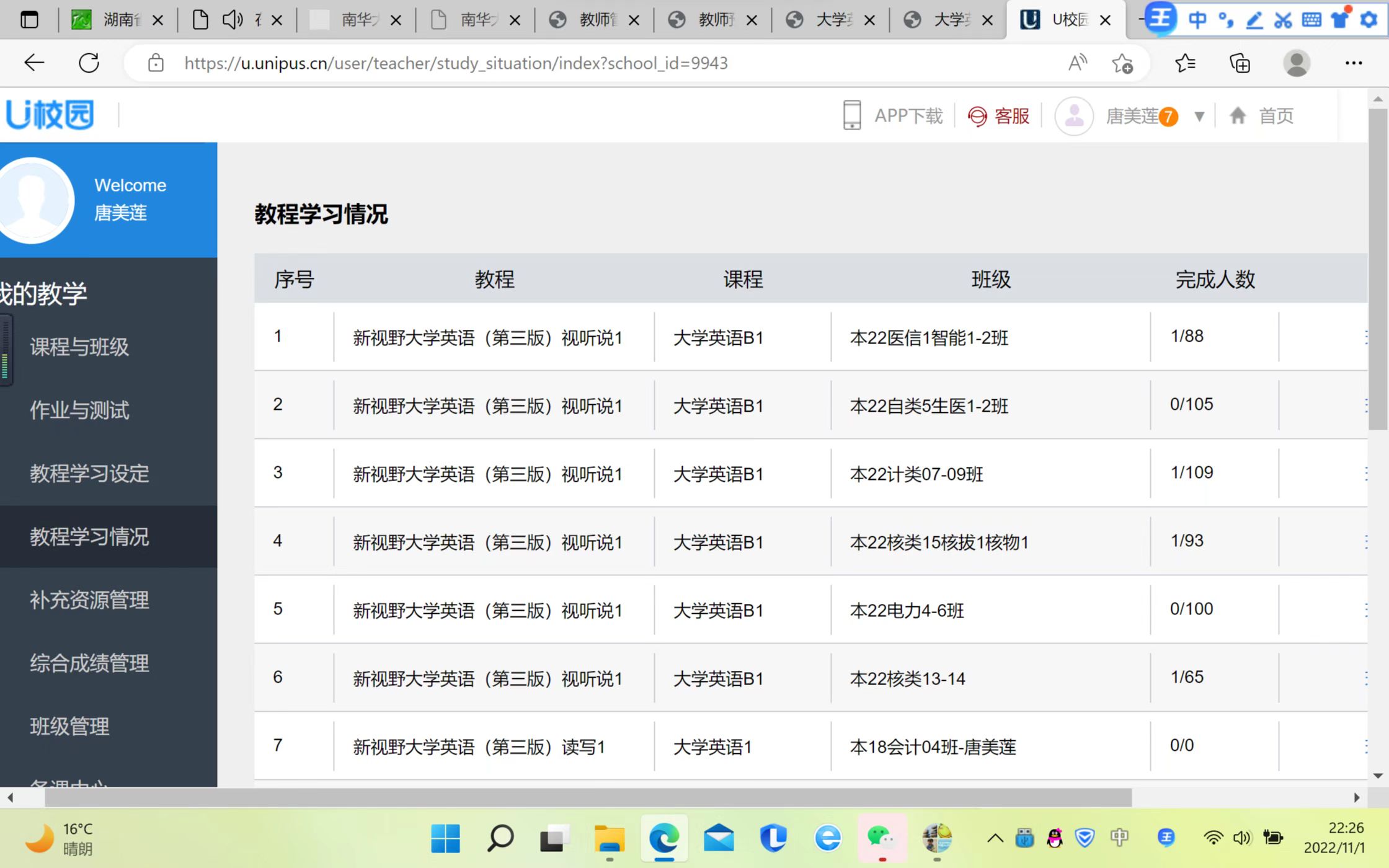Click the 客服 customer service icon
This screenshot has width=1389, height=868.
977,116
